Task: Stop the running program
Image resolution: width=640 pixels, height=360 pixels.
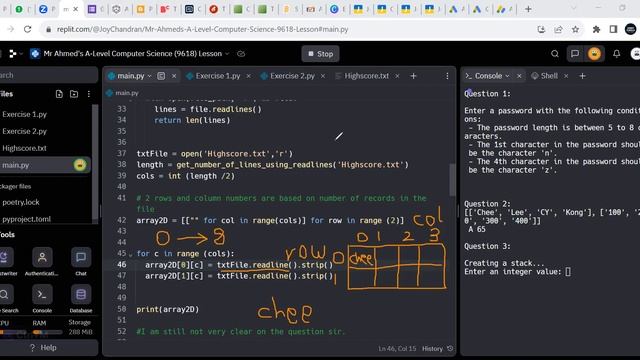Action: point(320,54)
